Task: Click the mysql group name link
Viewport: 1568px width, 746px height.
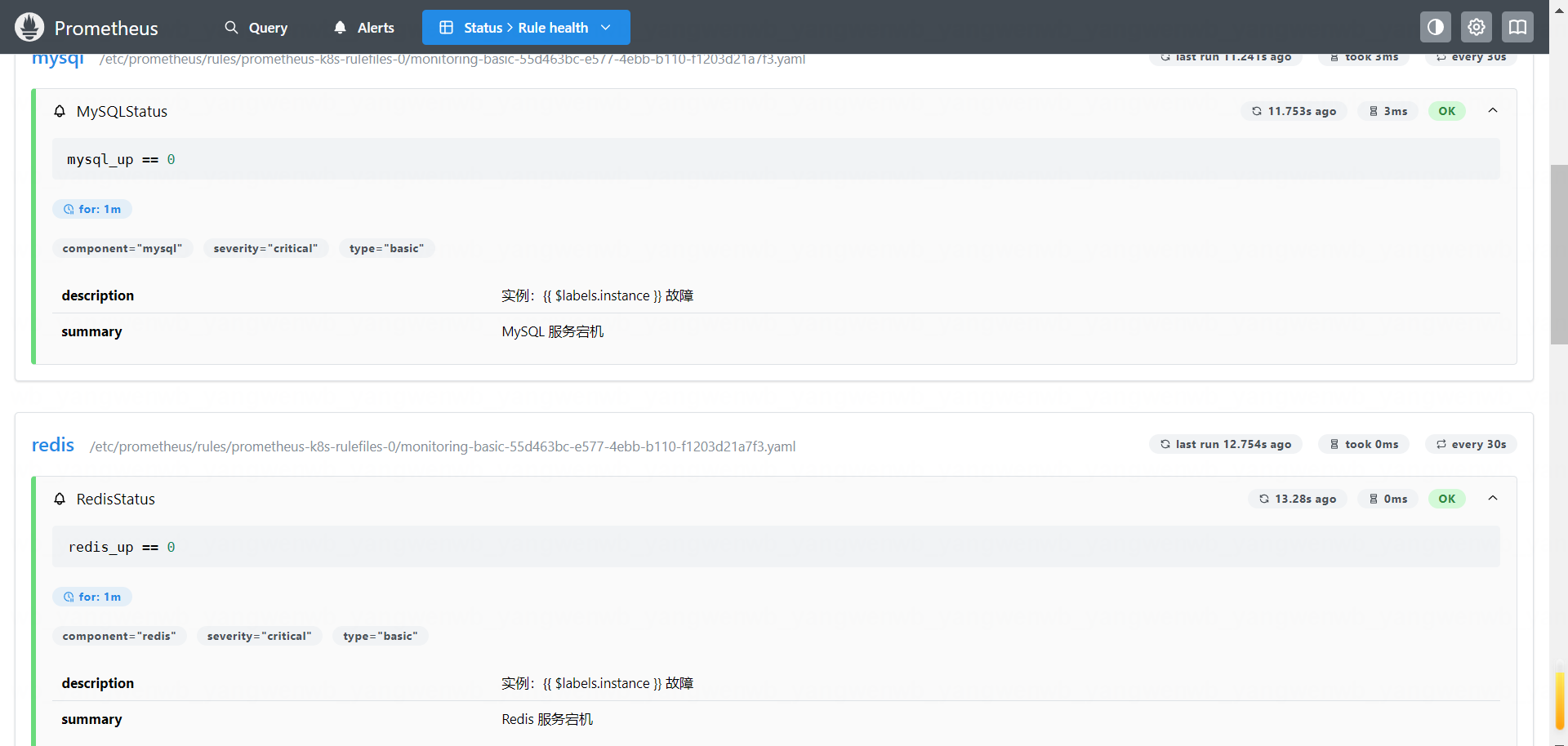Action: (x=57, y=60)
